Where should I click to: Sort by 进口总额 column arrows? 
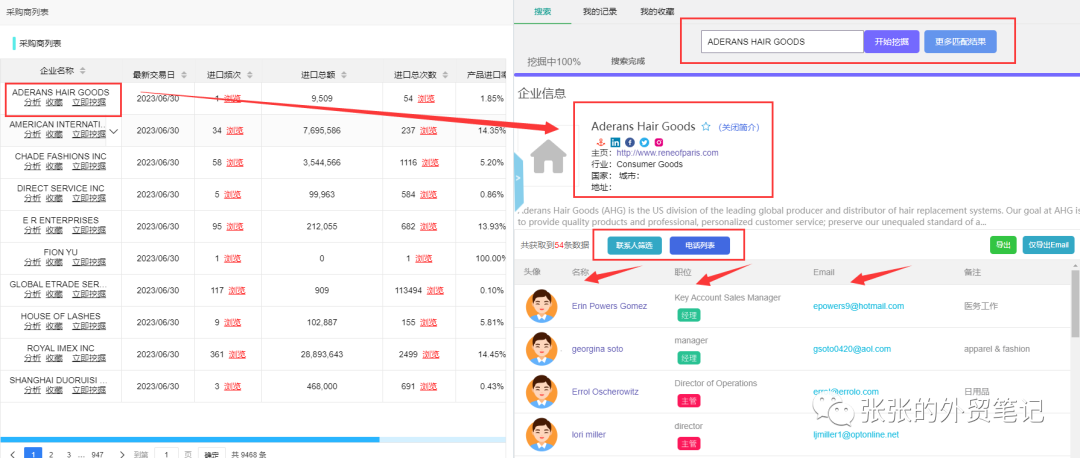pyautogui.click(x=343, y=74)
